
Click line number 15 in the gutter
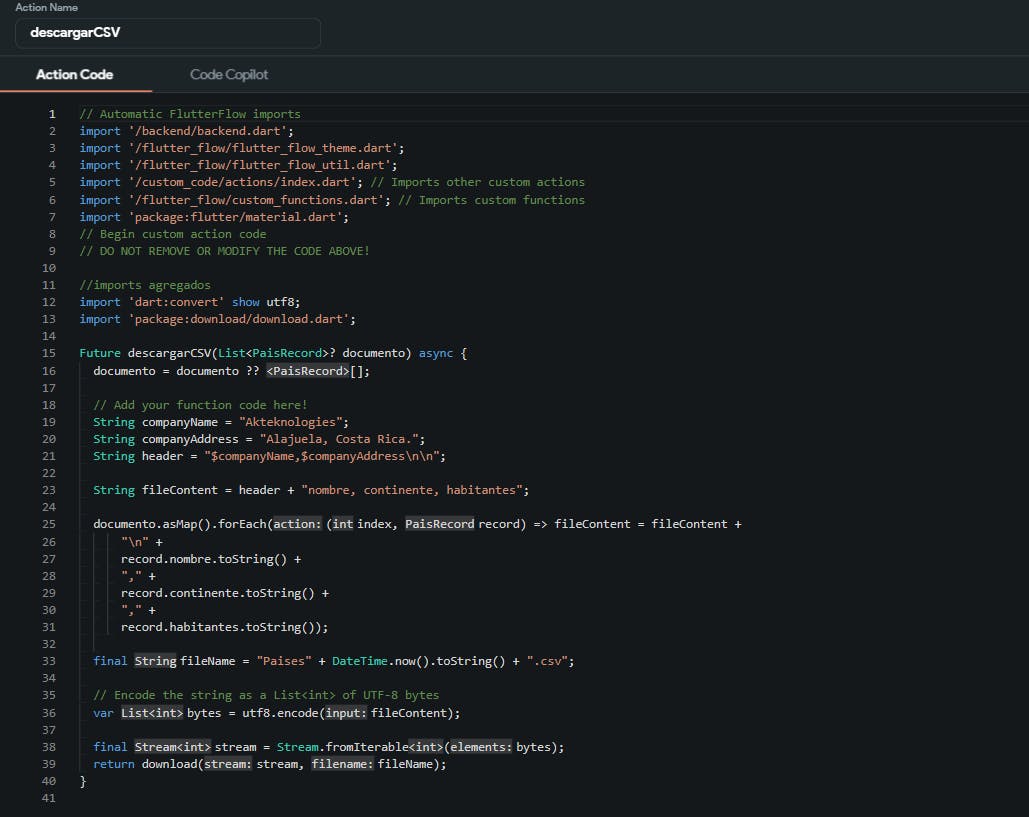tap(50, 353)
